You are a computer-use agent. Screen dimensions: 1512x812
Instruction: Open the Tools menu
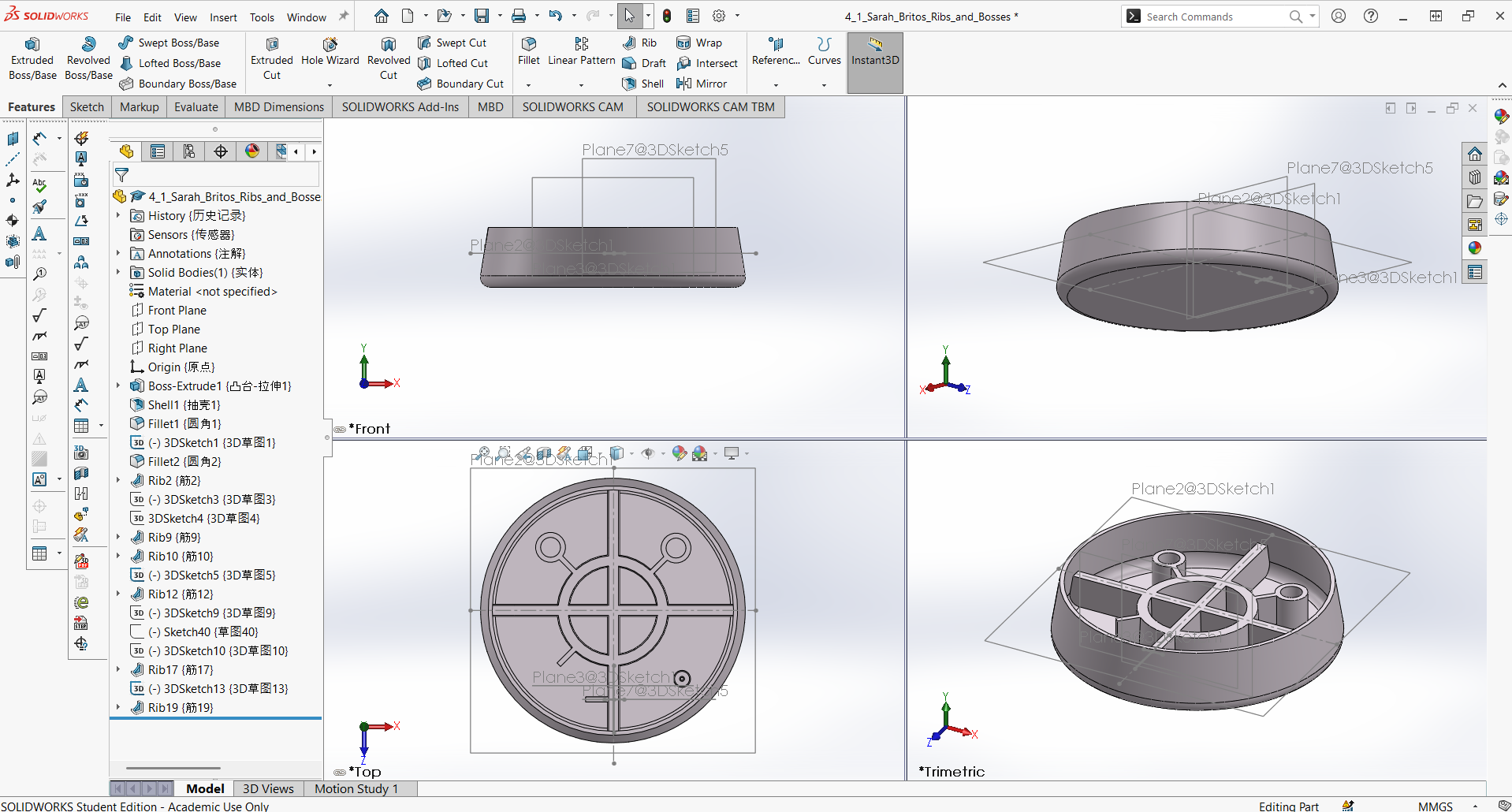coord(262,17)
